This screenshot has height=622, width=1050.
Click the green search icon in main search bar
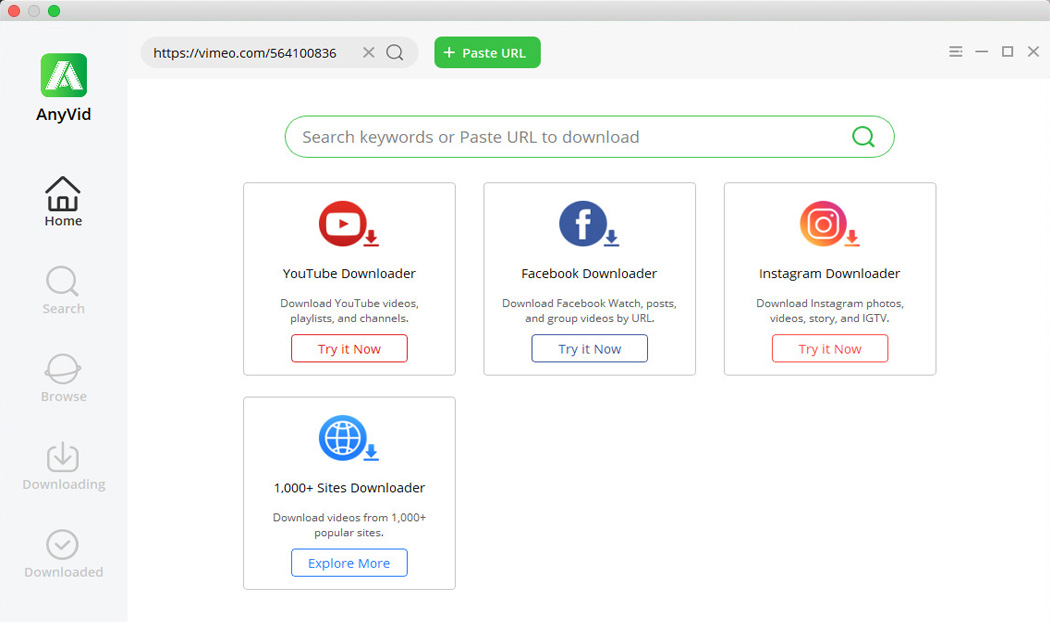tap(863, 137)
